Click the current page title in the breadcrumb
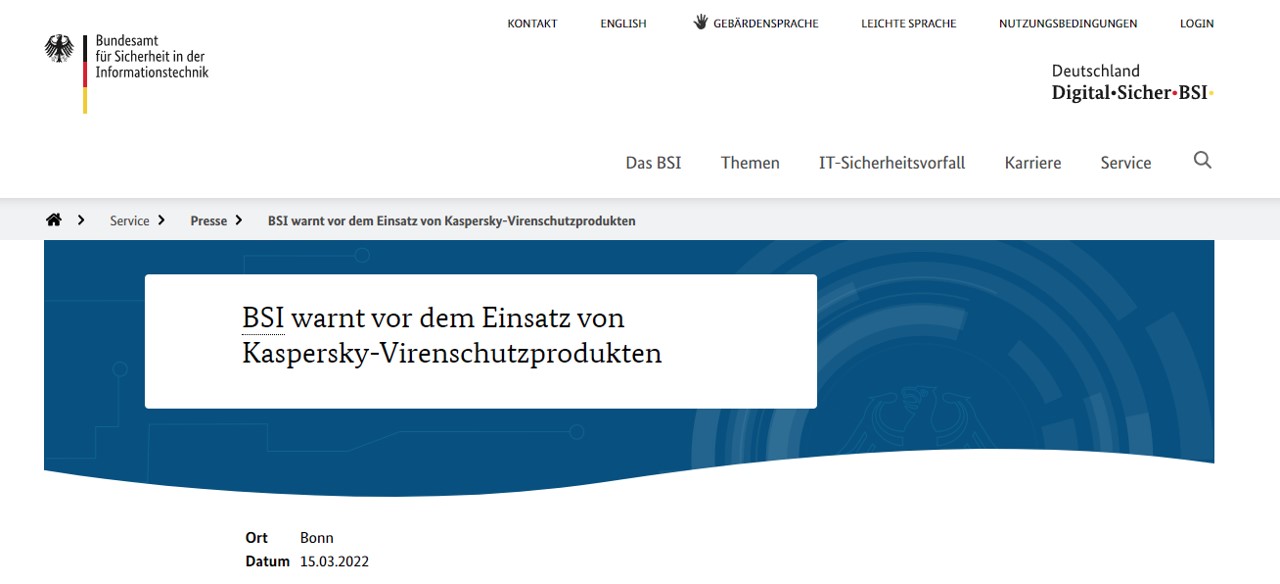 tap(452, 221)
